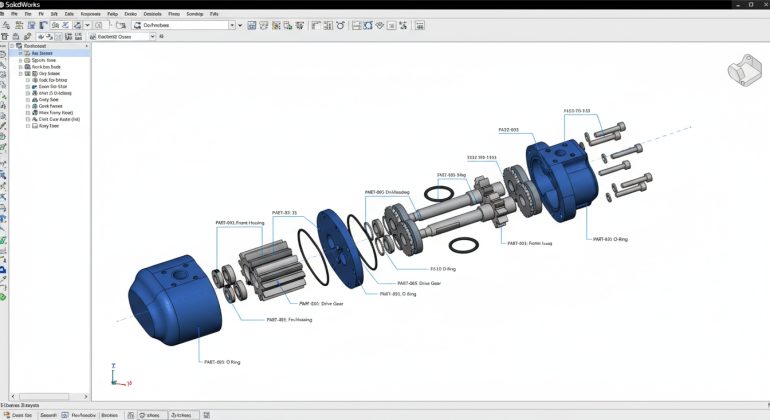Click the 'PART-001: Drive Gear' callout label
The height and width of the screenshot is (420, 770).
319,302
